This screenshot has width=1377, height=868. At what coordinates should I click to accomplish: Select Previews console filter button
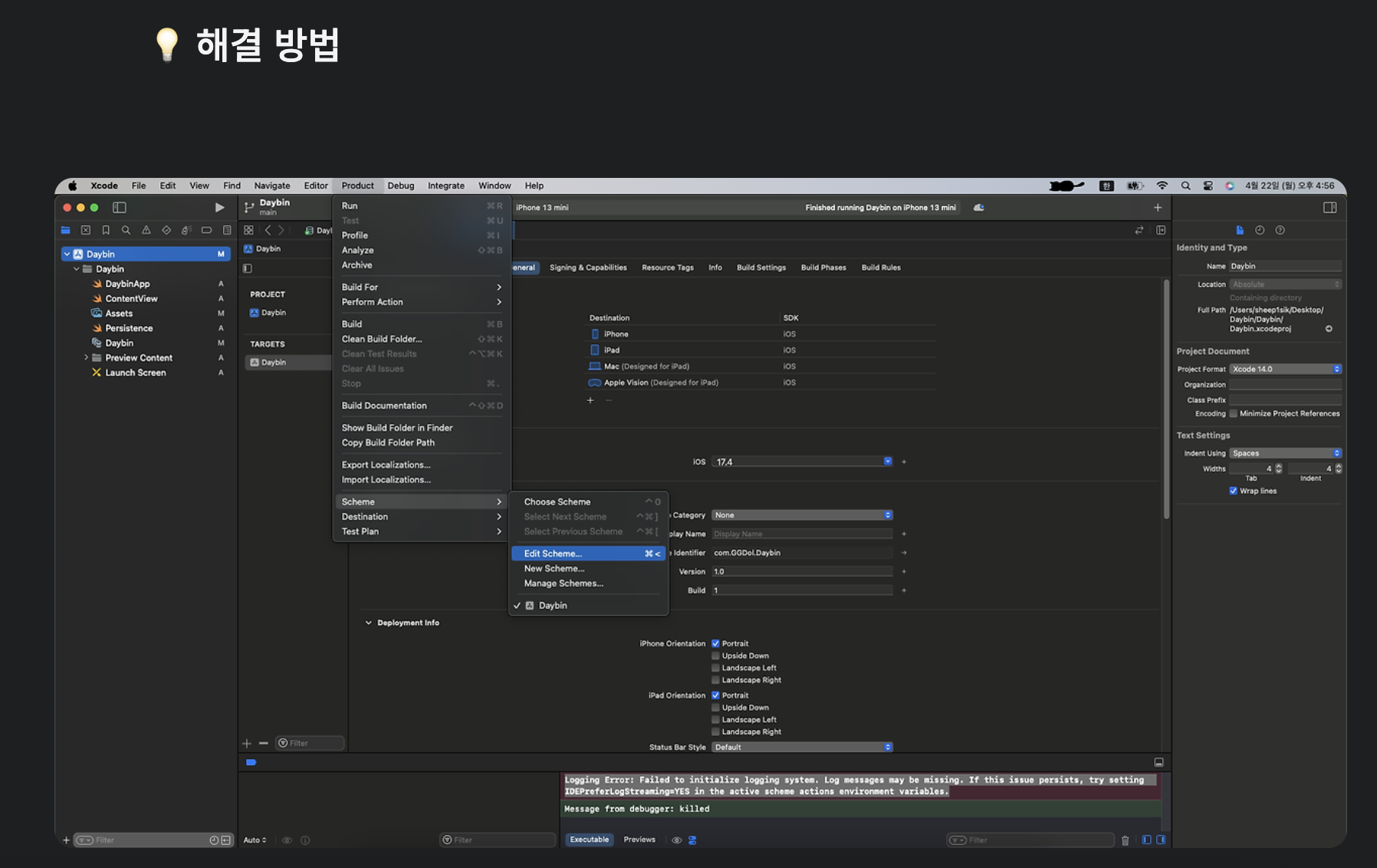click(639, 840)
